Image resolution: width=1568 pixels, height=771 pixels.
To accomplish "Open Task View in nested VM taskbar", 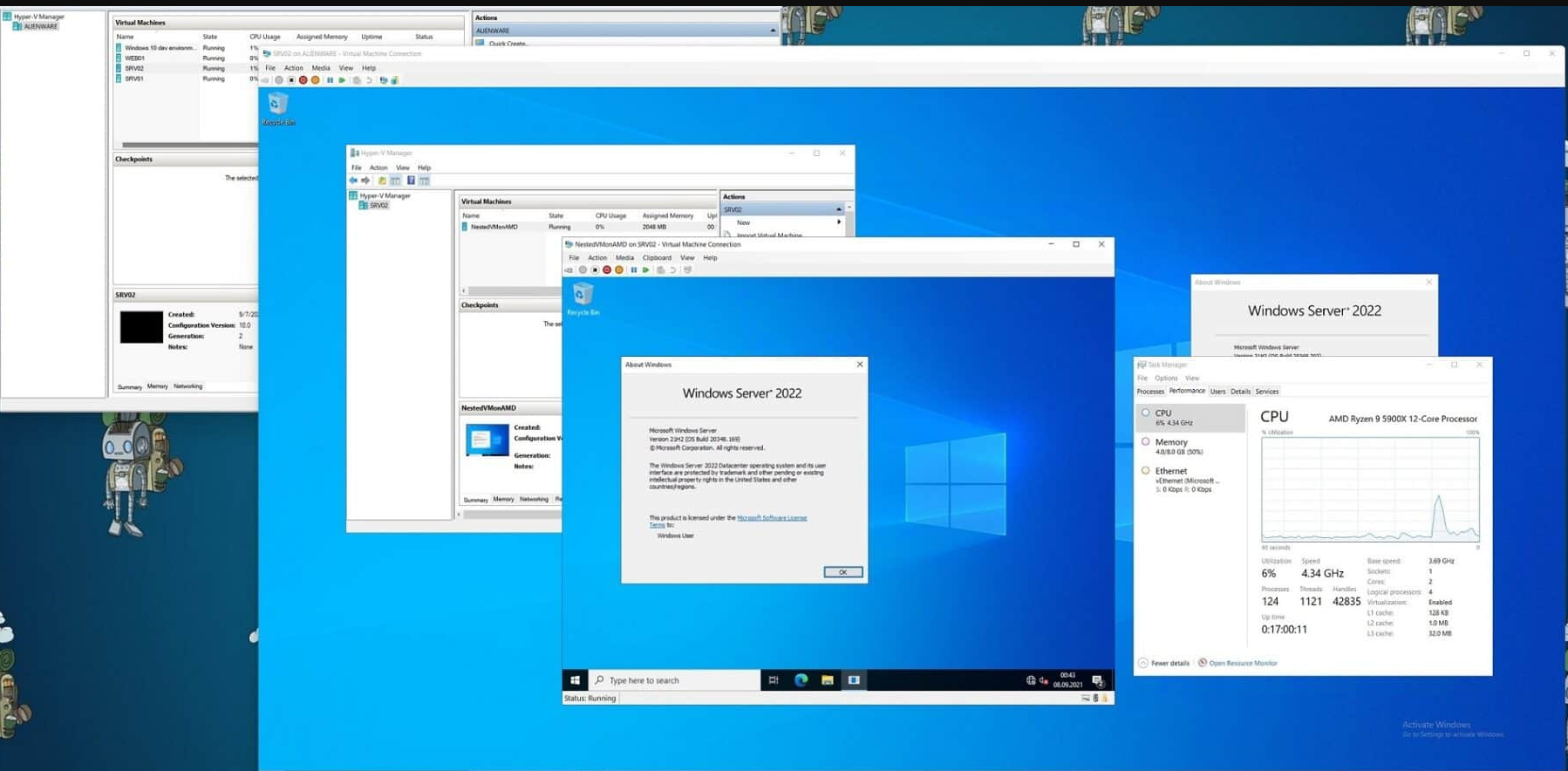I will click(773, 680).
